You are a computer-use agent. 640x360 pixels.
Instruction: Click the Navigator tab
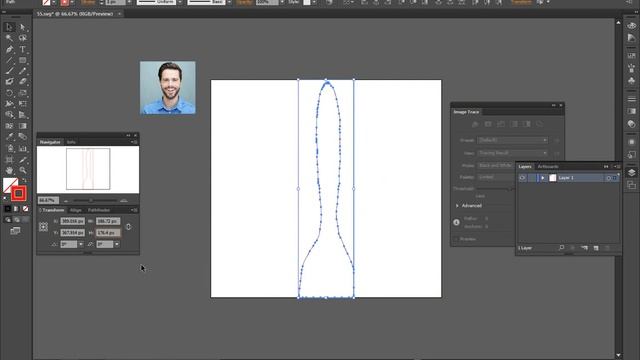pyautogui.click(x=50, y=142)
